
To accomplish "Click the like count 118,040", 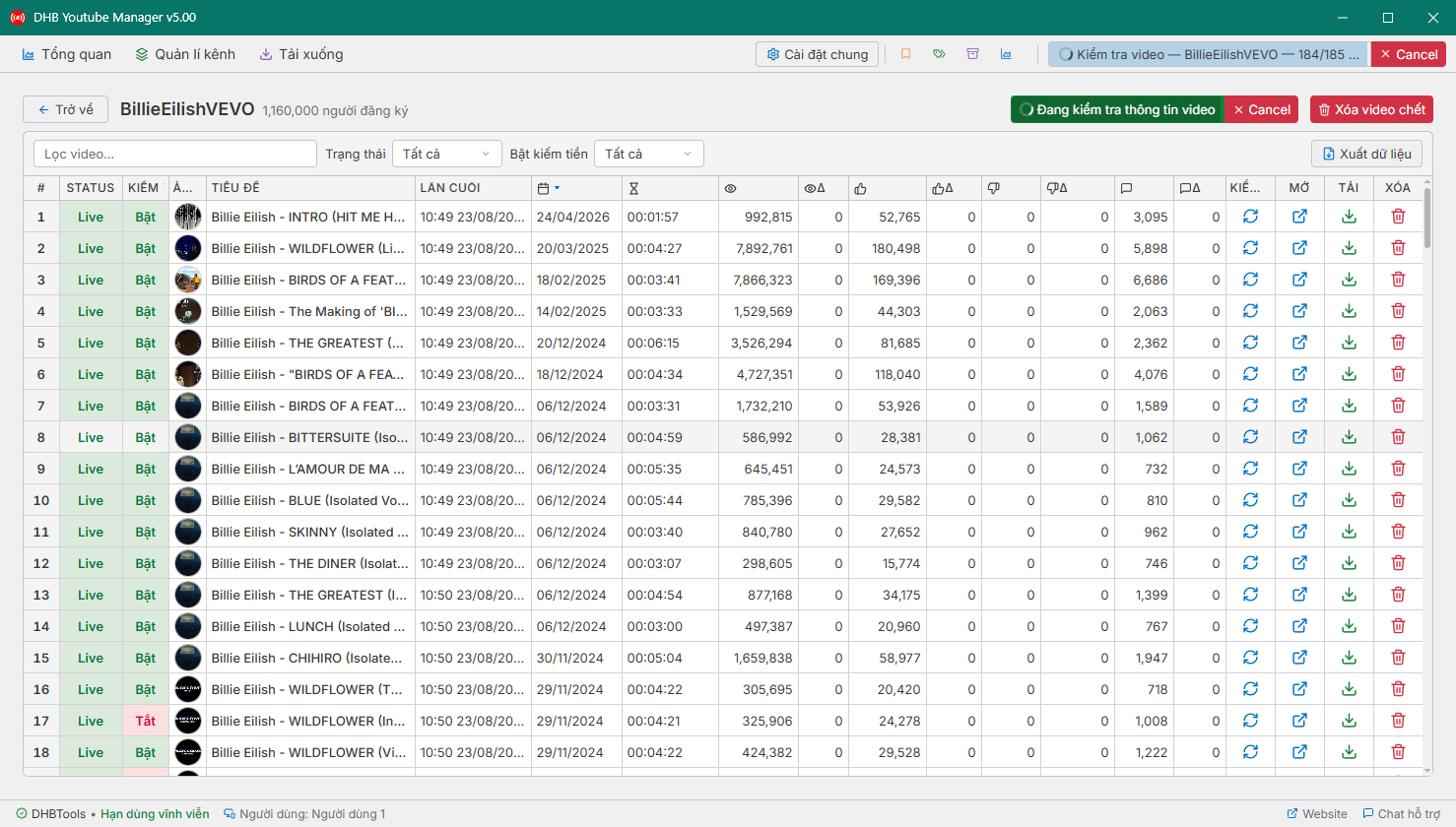I will pos(896,374).
